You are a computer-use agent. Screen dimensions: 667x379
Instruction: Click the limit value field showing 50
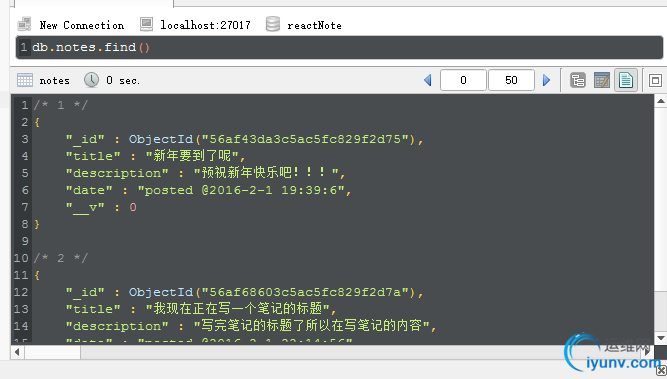511,80
